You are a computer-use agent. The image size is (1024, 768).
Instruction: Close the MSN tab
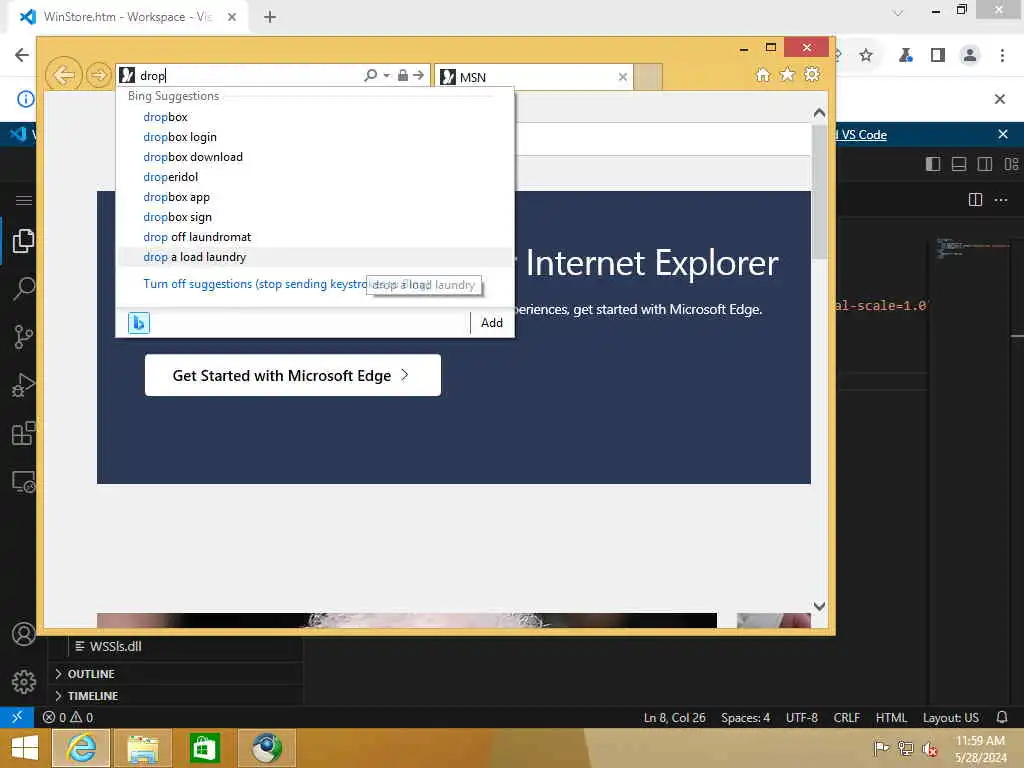(x=622, y=77)
